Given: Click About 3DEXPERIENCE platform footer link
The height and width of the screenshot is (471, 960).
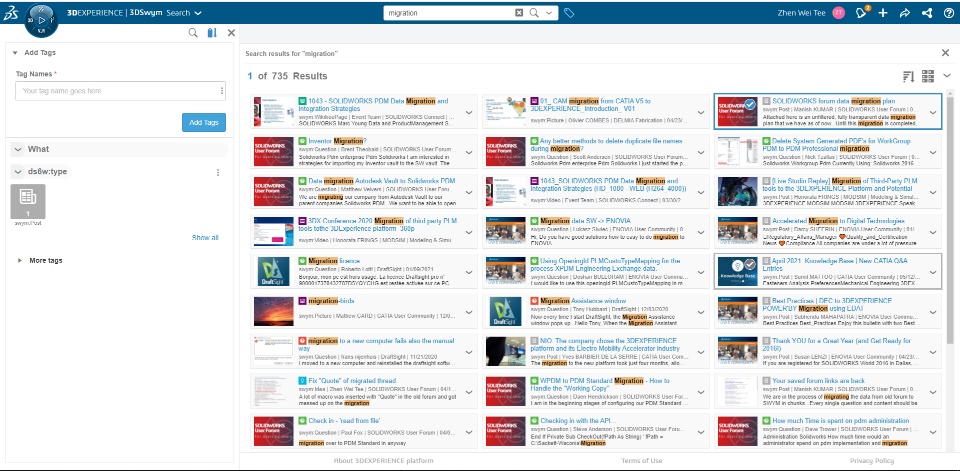Looking at the screenshot, I should point(383,461).
